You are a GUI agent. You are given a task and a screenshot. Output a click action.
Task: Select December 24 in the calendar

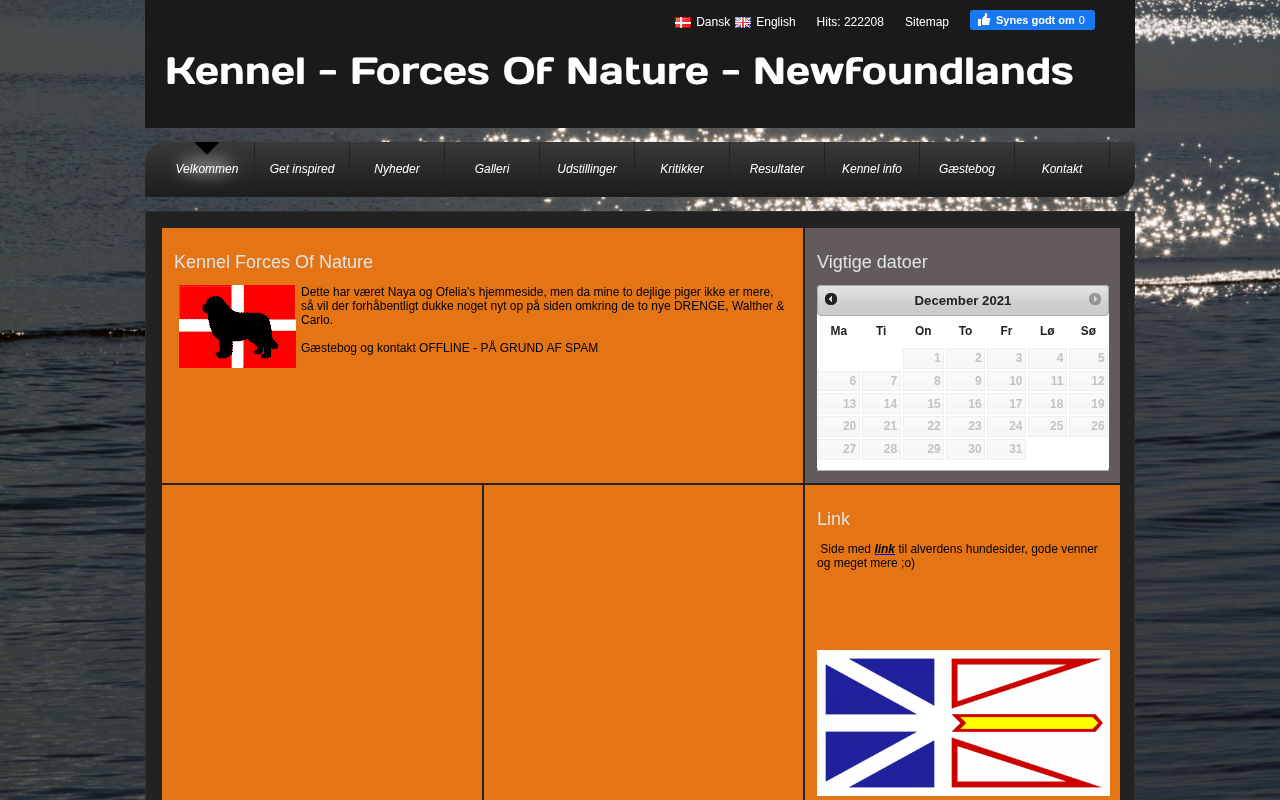pyautogui.click(x=1006, y=426)
